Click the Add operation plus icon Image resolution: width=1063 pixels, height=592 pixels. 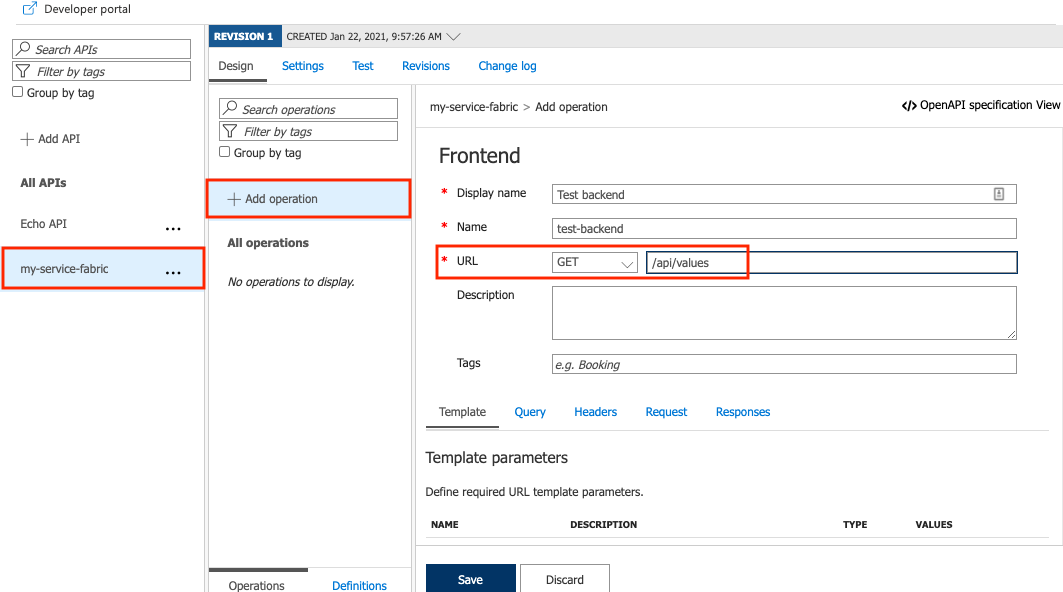[x=235, y=198]
